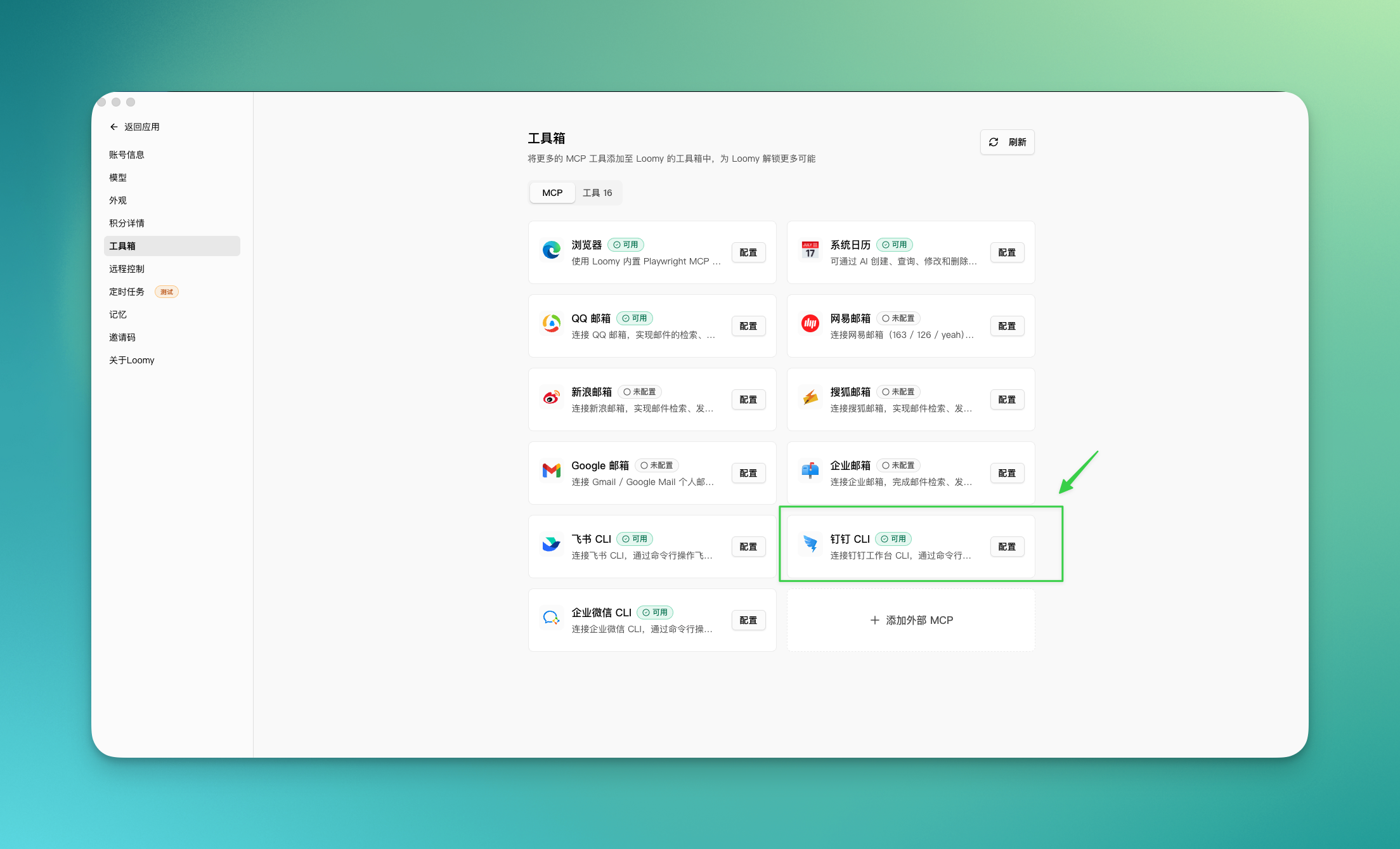Viewport: 1400px width, 849px height.
Task: Open 账号信息 in the sidebar
Action: point(126,154)
